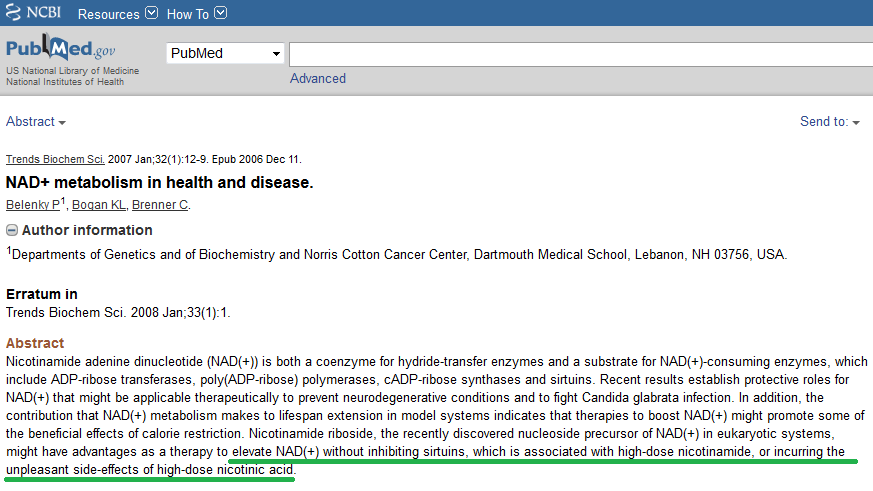Screen dimensions: 873x491
Task: Click the Erratum in heading
Action: point(42,295)
